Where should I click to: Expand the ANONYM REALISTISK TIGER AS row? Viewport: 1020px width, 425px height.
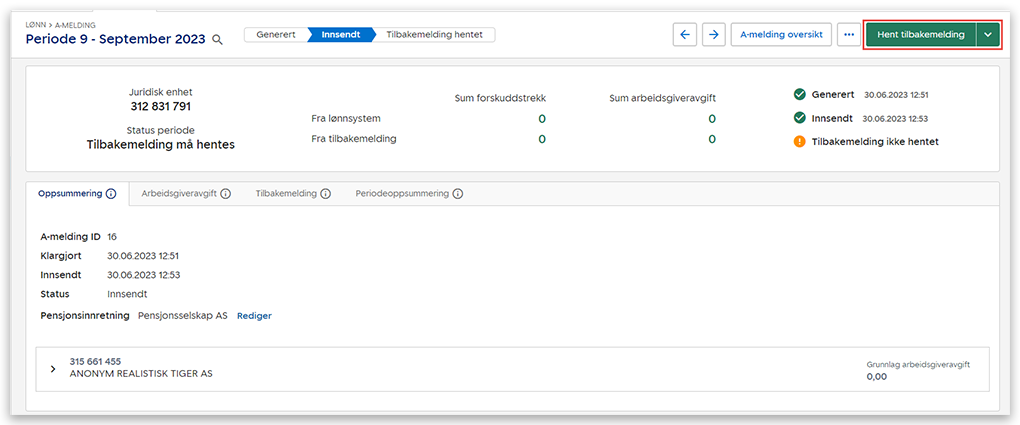[x=53, y=368]
